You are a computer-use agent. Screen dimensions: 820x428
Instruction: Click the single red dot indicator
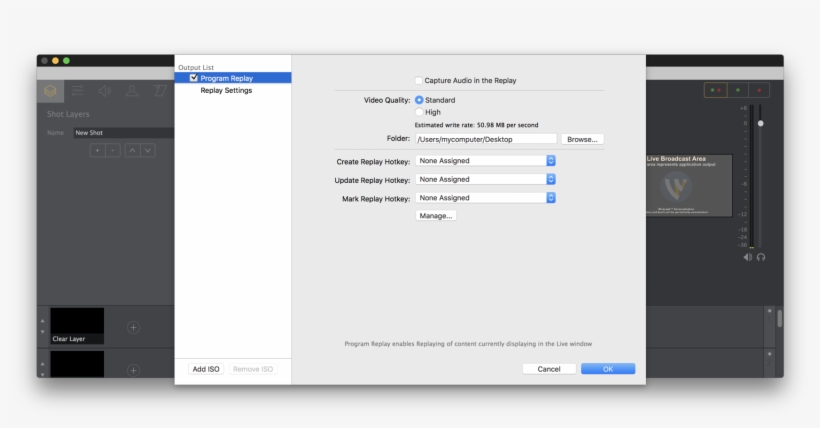coord(759,90)
